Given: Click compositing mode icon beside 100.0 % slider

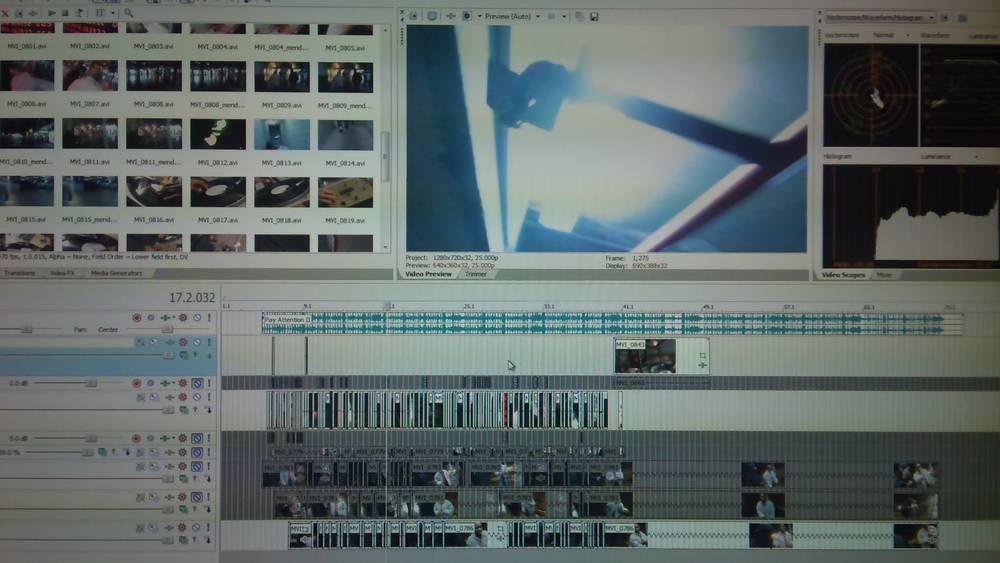Looking at the screenshot, I should coord(102,452).
